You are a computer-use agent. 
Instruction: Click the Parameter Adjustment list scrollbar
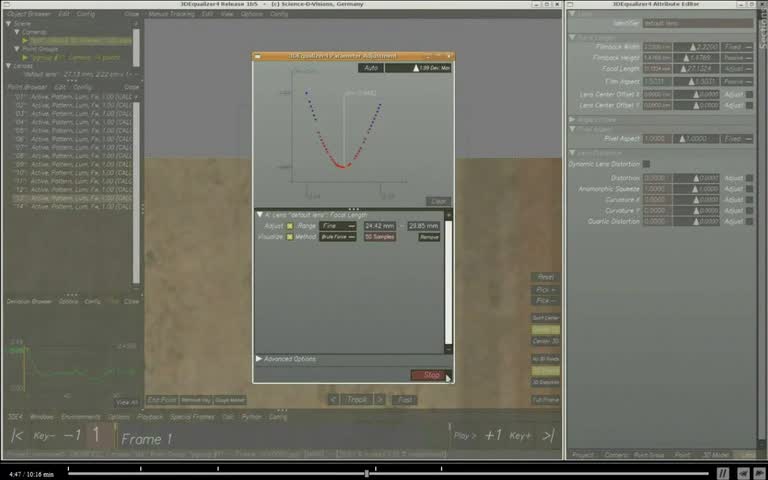[448, 282]
